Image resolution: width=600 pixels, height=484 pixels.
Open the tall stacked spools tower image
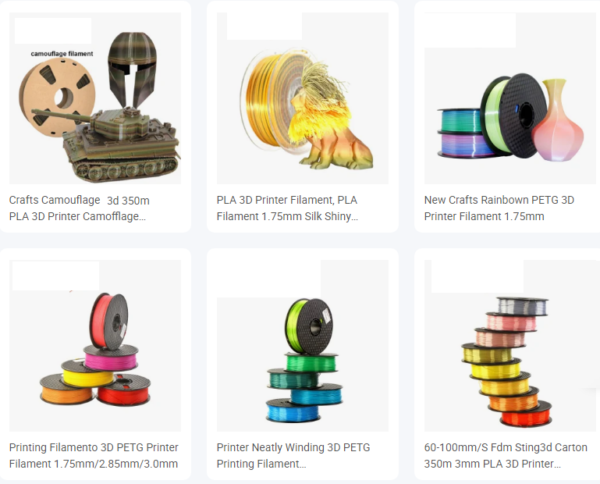click(x=510, y=345)
